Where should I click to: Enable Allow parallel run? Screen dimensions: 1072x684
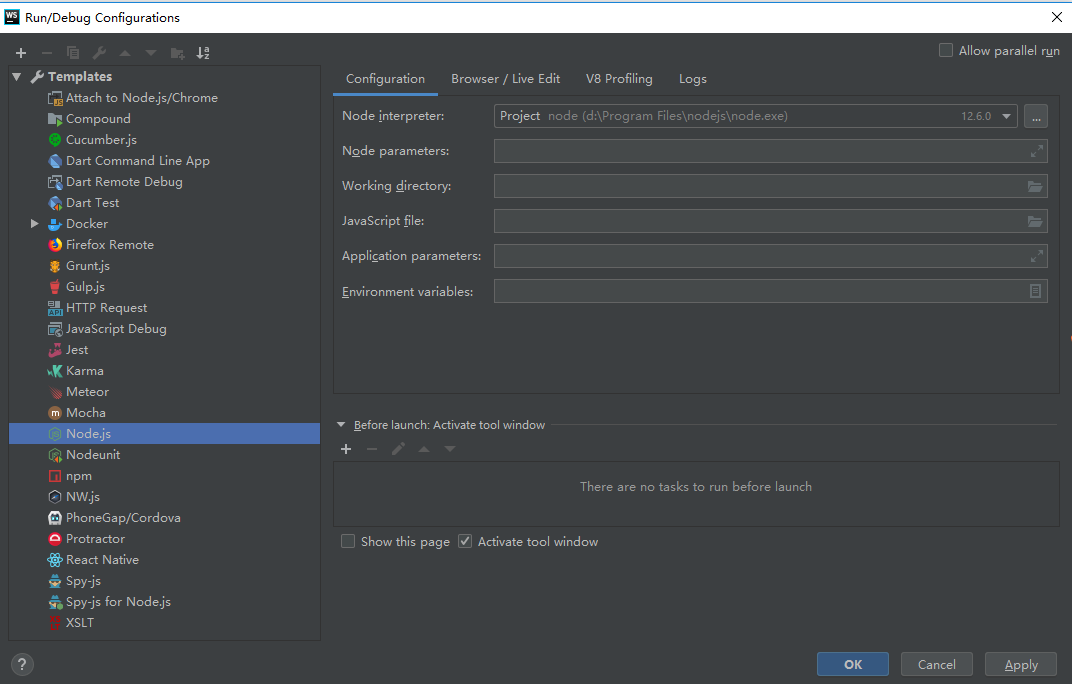[945, 50]
